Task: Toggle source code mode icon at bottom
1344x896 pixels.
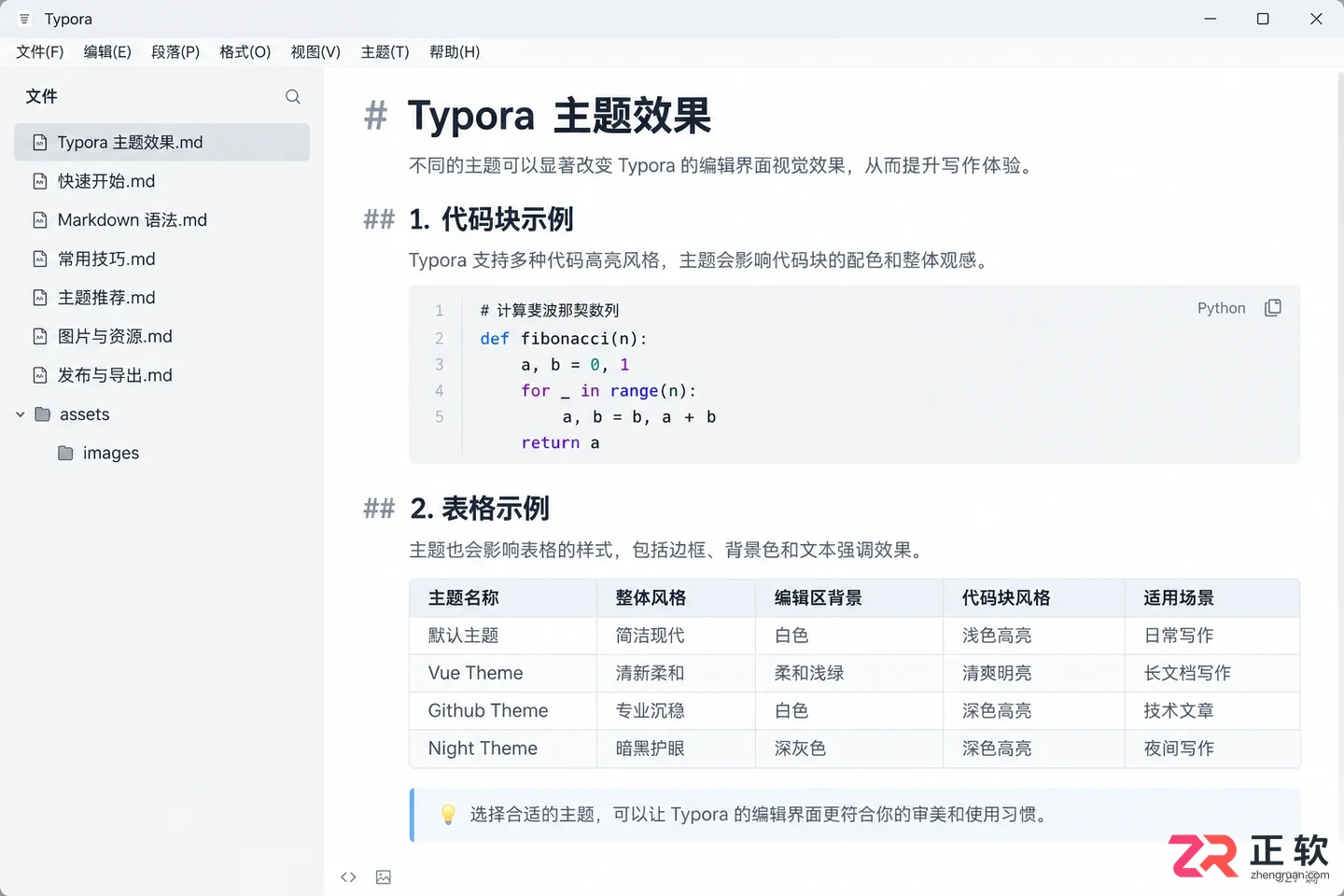Action: (348, 877)
